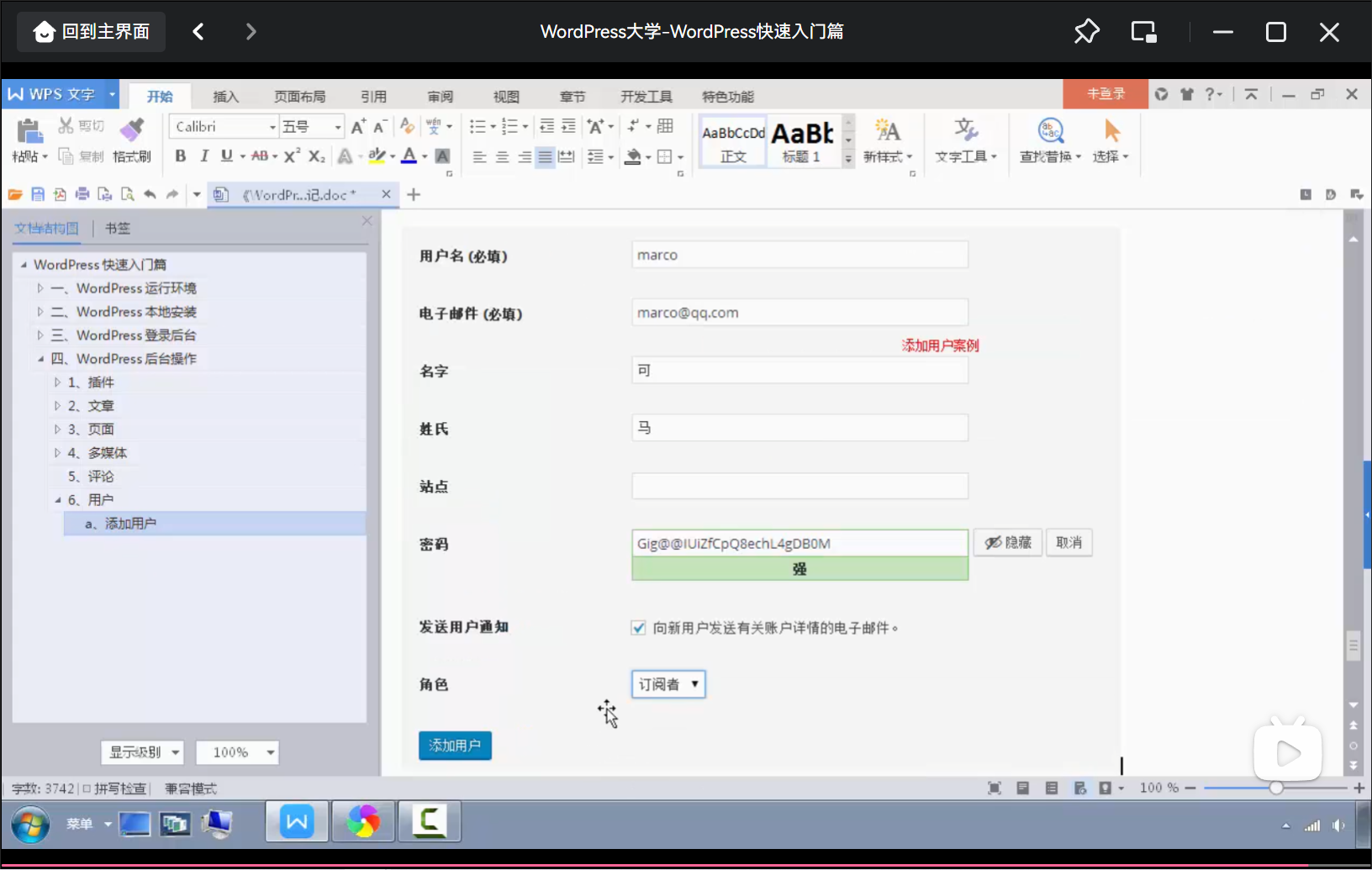Center align the text
The image size is (1372, 870).
[x=502, y=157]
